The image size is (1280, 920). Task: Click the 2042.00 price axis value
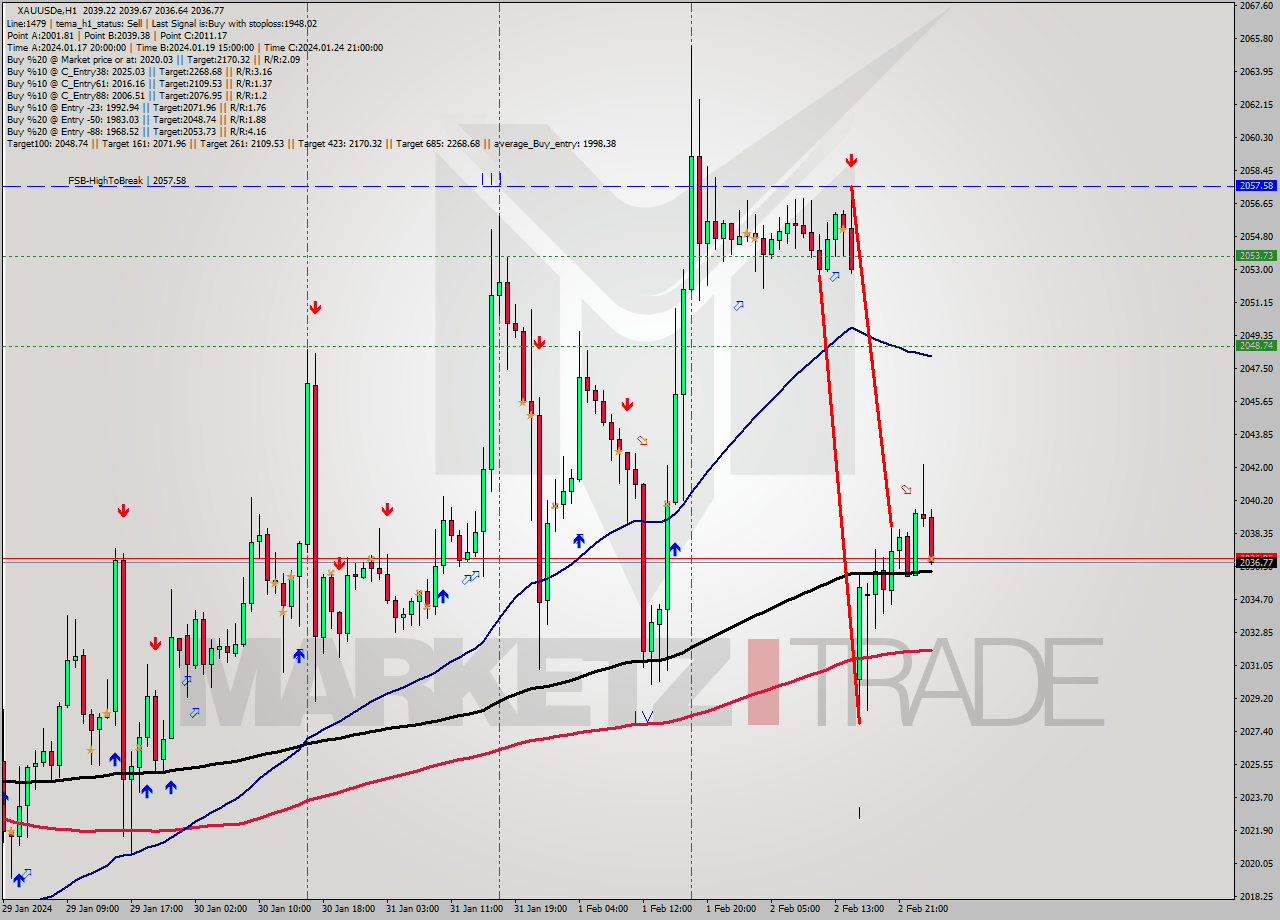[1255, 468]
